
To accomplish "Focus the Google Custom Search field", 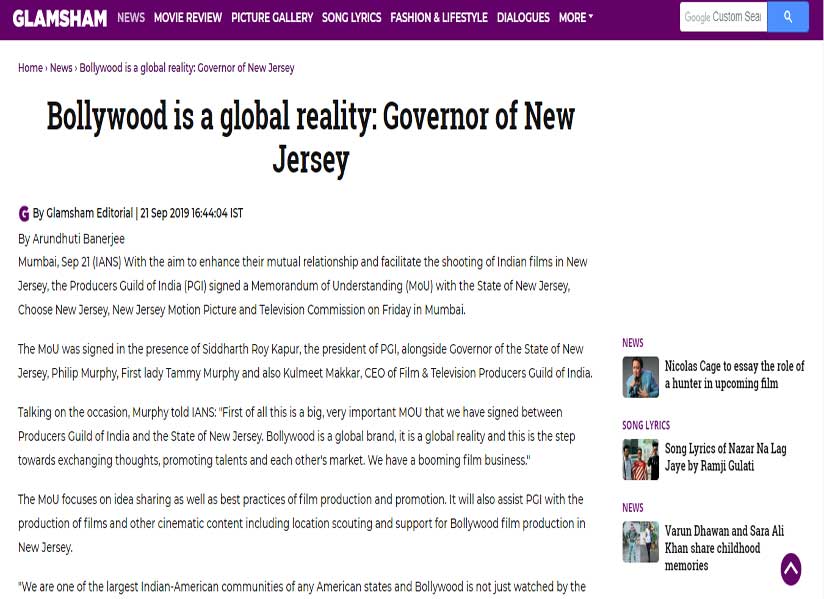I will click(724, 17).
